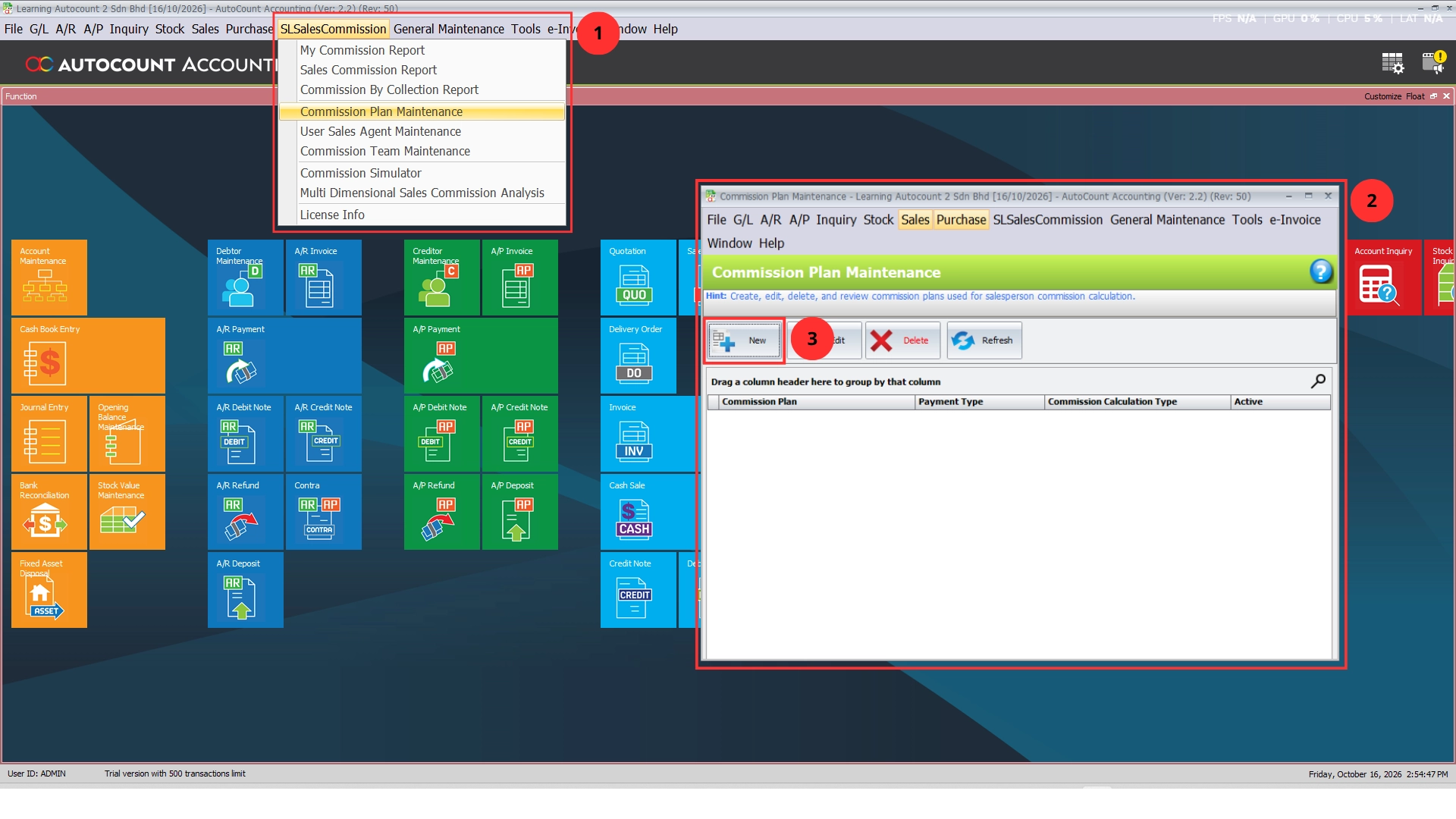This screenshot has height=819, width=1456.
Task: Sort by Payment Type column header
Action: pyautogui.click(x=979, y=402)
